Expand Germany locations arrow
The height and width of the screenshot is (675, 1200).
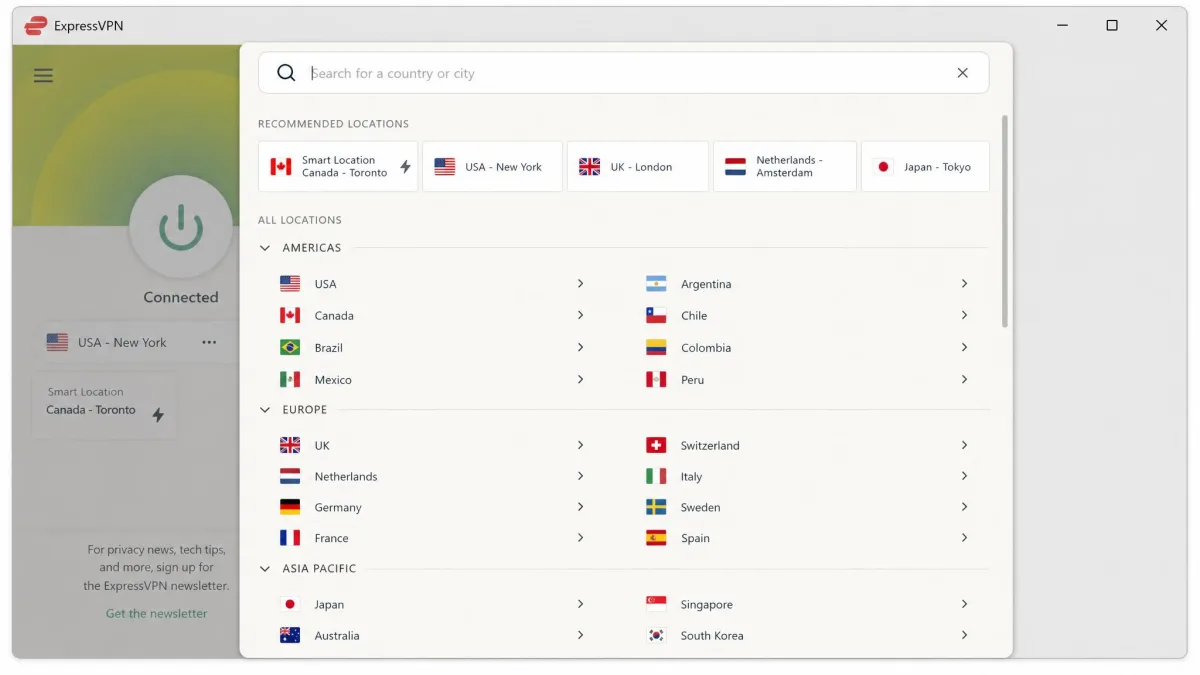point(580,507)
